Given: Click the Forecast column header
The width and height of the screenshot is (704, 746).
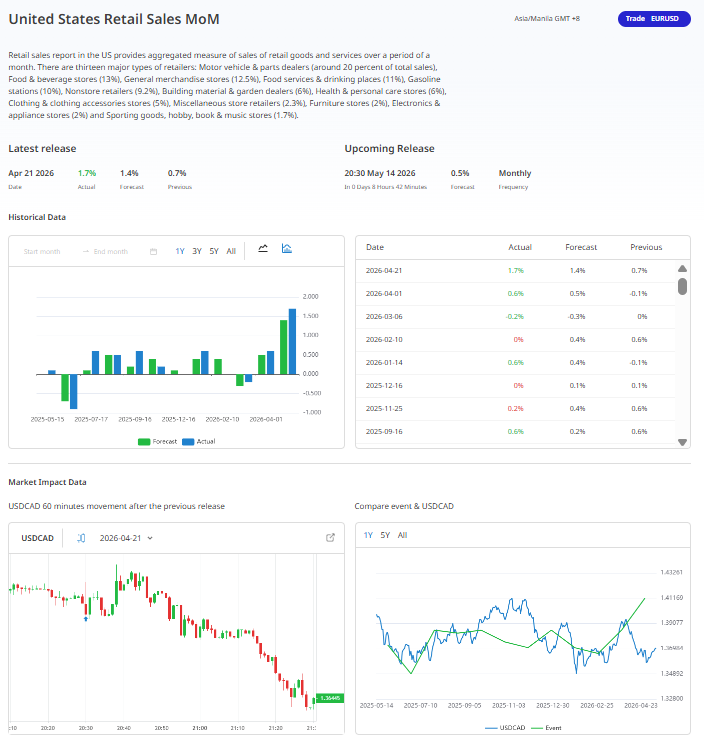Looking at the screenshot, I should pos(581,247).
